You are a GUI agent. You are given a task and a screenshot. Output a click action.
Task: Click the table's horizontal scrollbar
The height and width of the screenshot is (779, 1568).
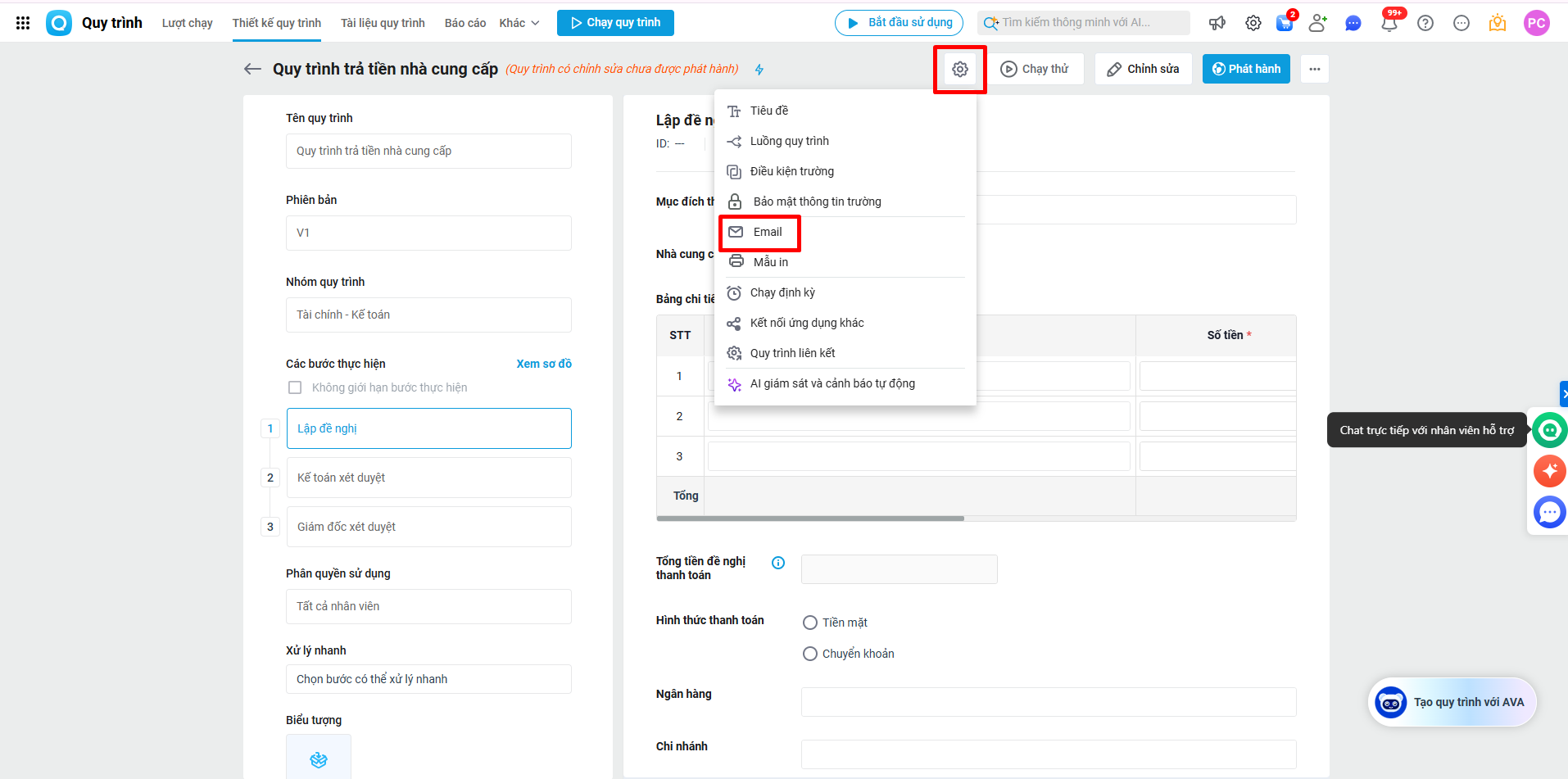coord(810,519)
